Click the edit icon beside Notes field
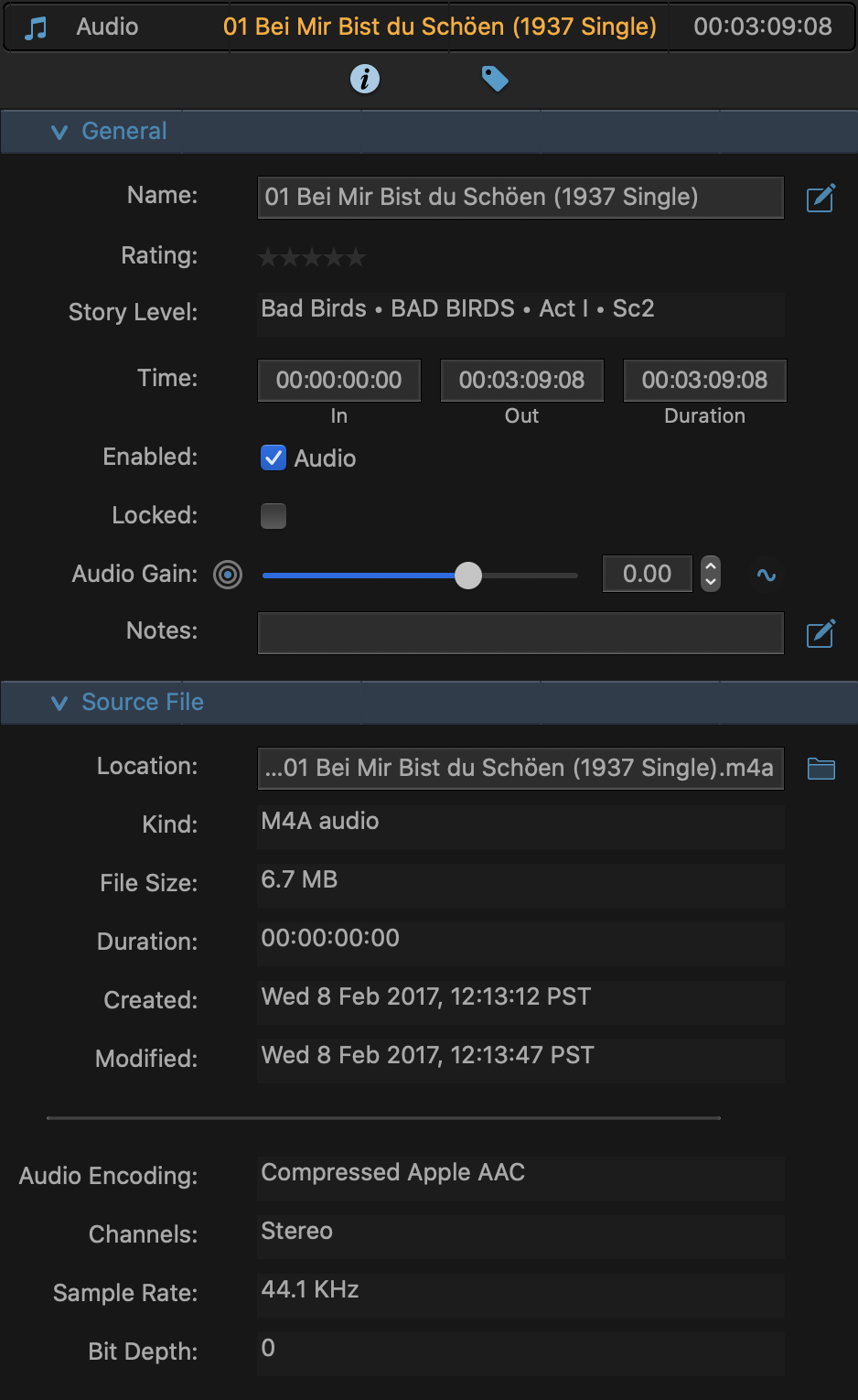This screenshot has height=1400, width=858. click(x=820, y=633)
